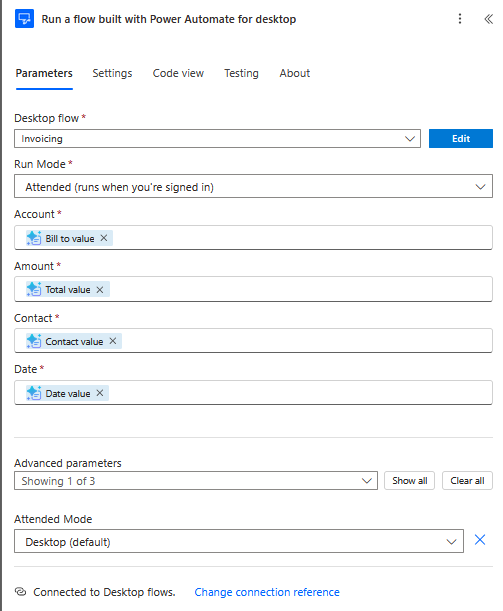Open the Code view tab
Image resolution: width=503 pixels, height=611 pixels.
point(178,73)
